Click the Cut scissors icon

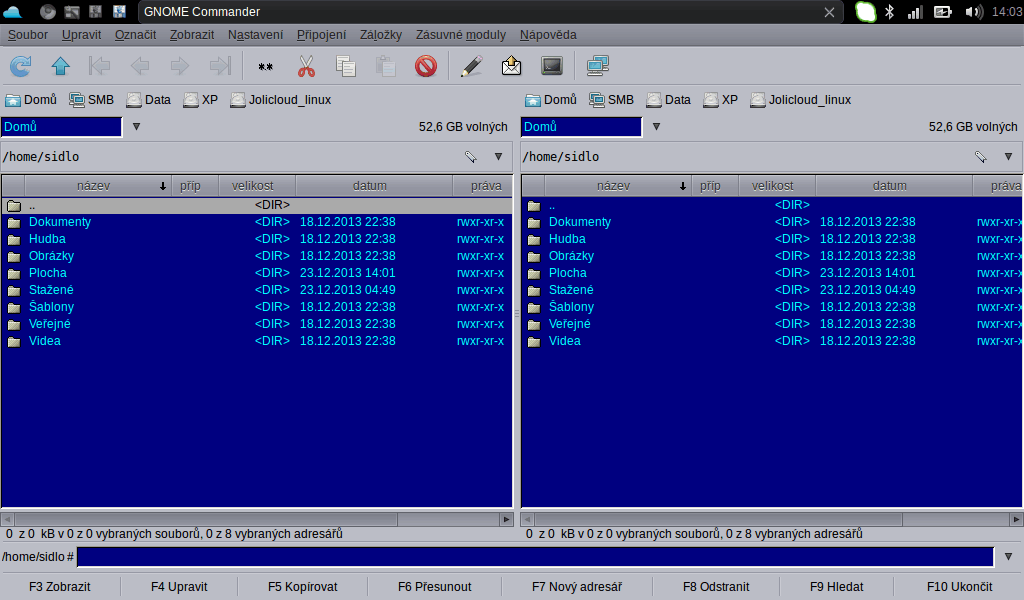tap(306, 67)
